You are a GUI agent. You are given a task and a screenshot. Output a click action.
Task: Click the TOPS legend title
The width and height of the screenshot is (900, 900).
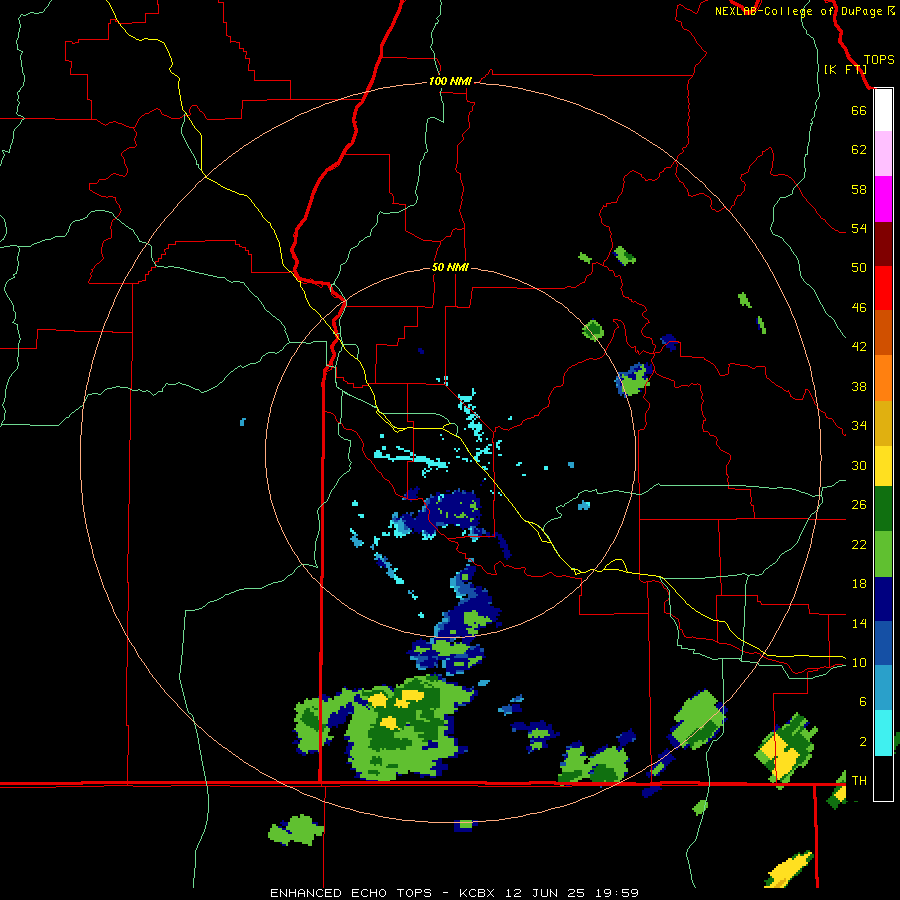pyautogui.click(x=879, y=60)
